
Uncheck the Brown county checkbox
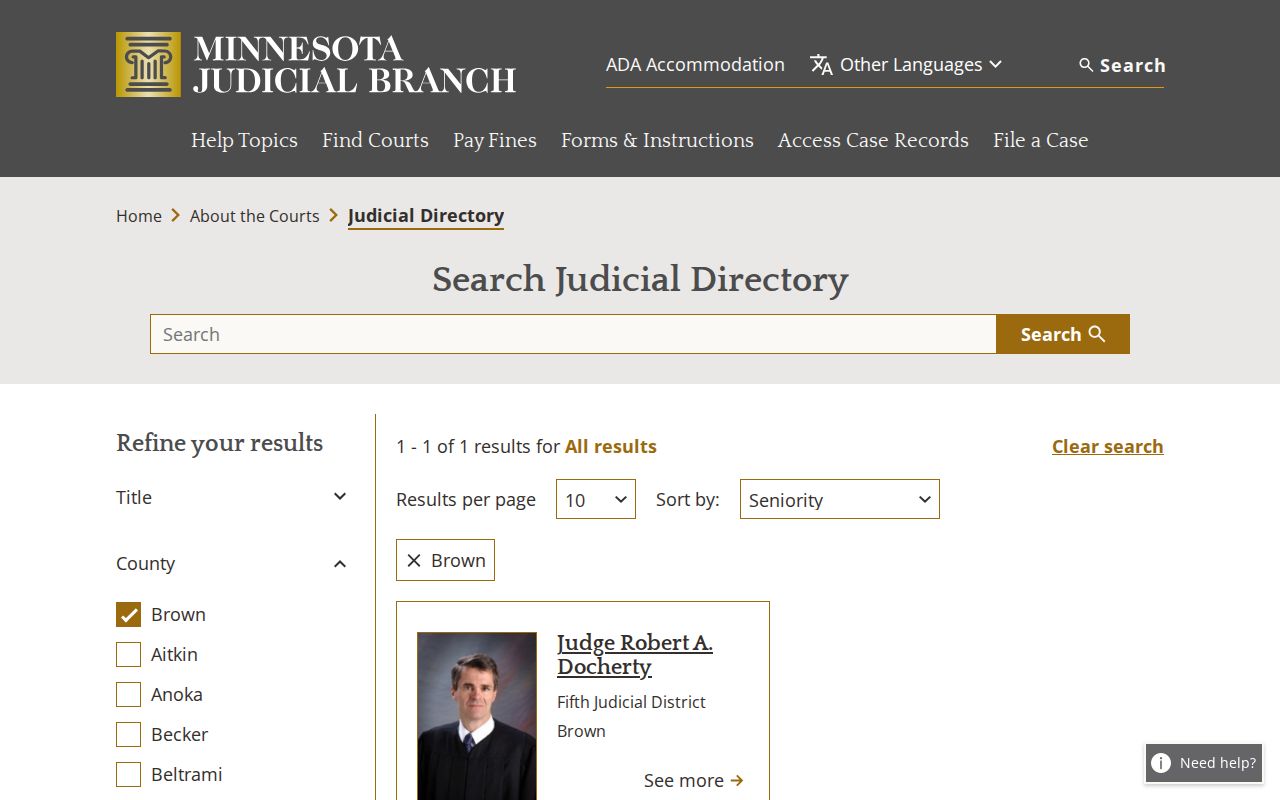point(128,615)
